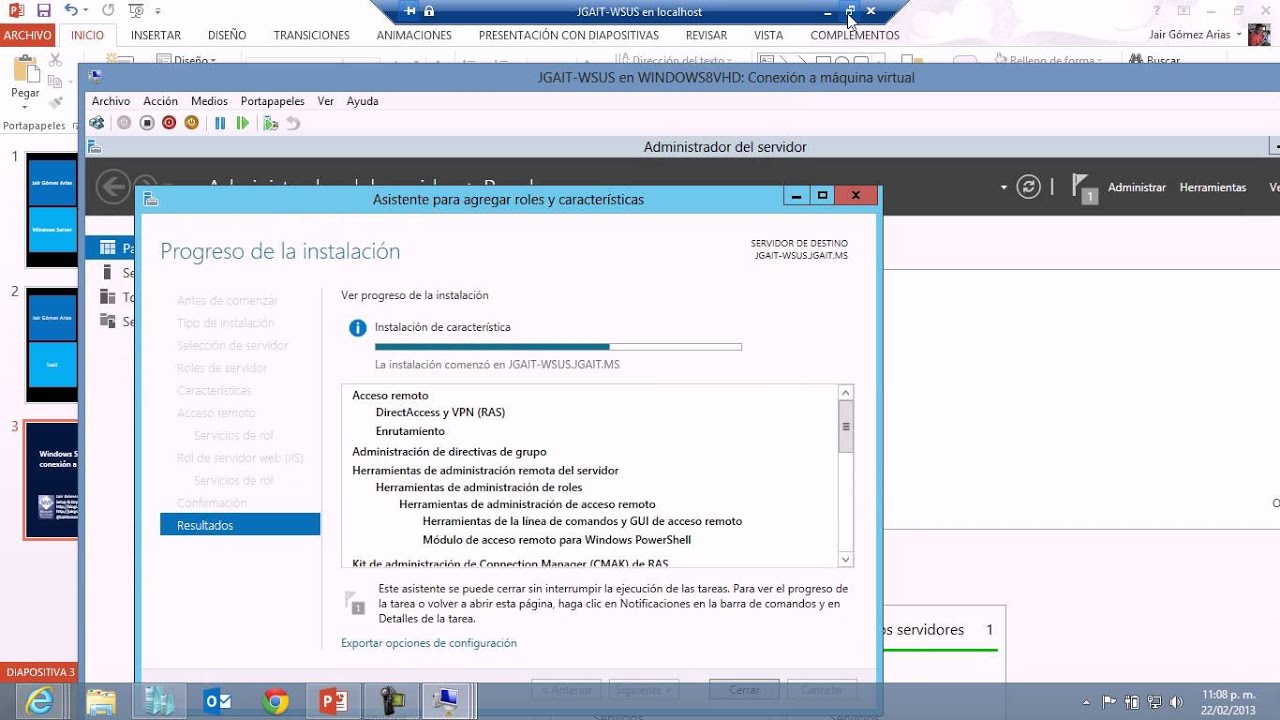Screen dimensions: 1280x720
Task: Open the Ver menu in VM window
Action: coord(325,101)
